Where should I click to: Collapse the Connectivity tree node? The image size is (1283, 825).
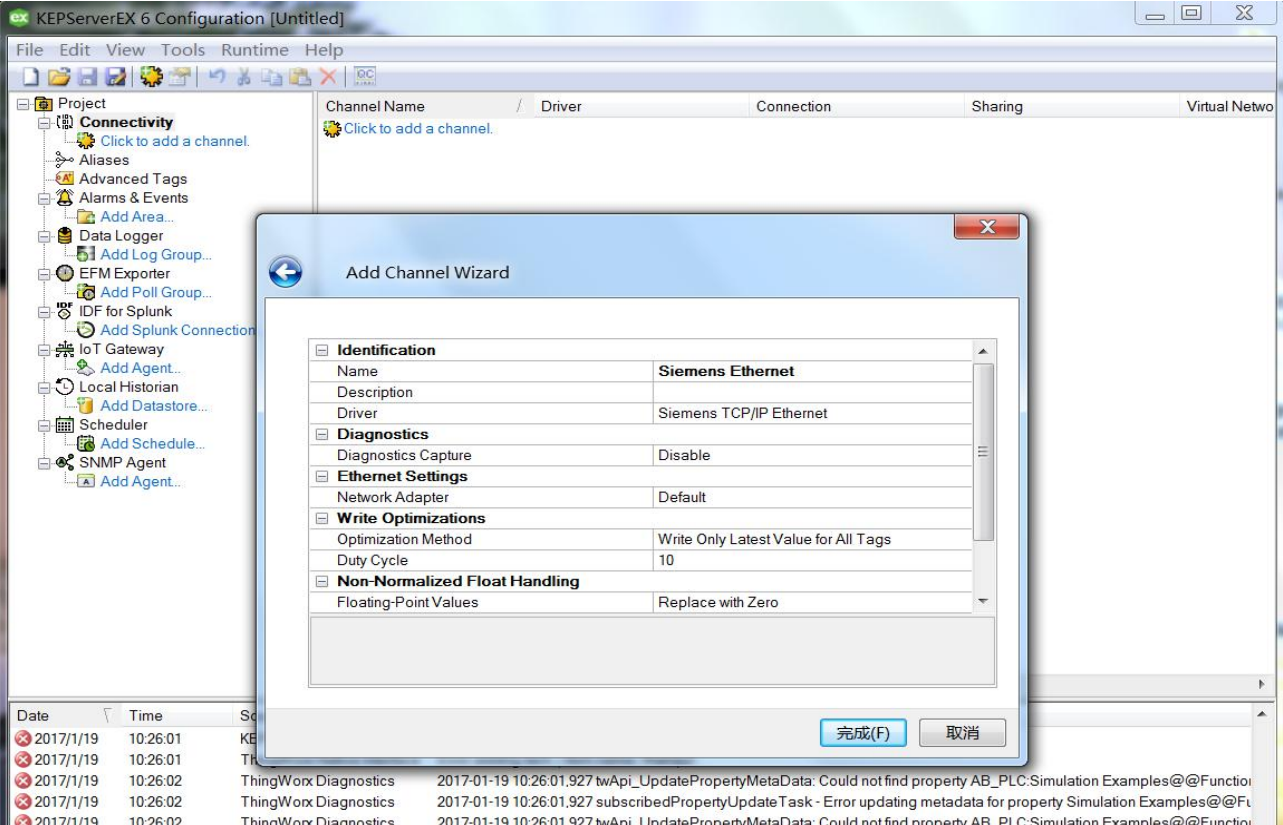click(x=43, y=123)
